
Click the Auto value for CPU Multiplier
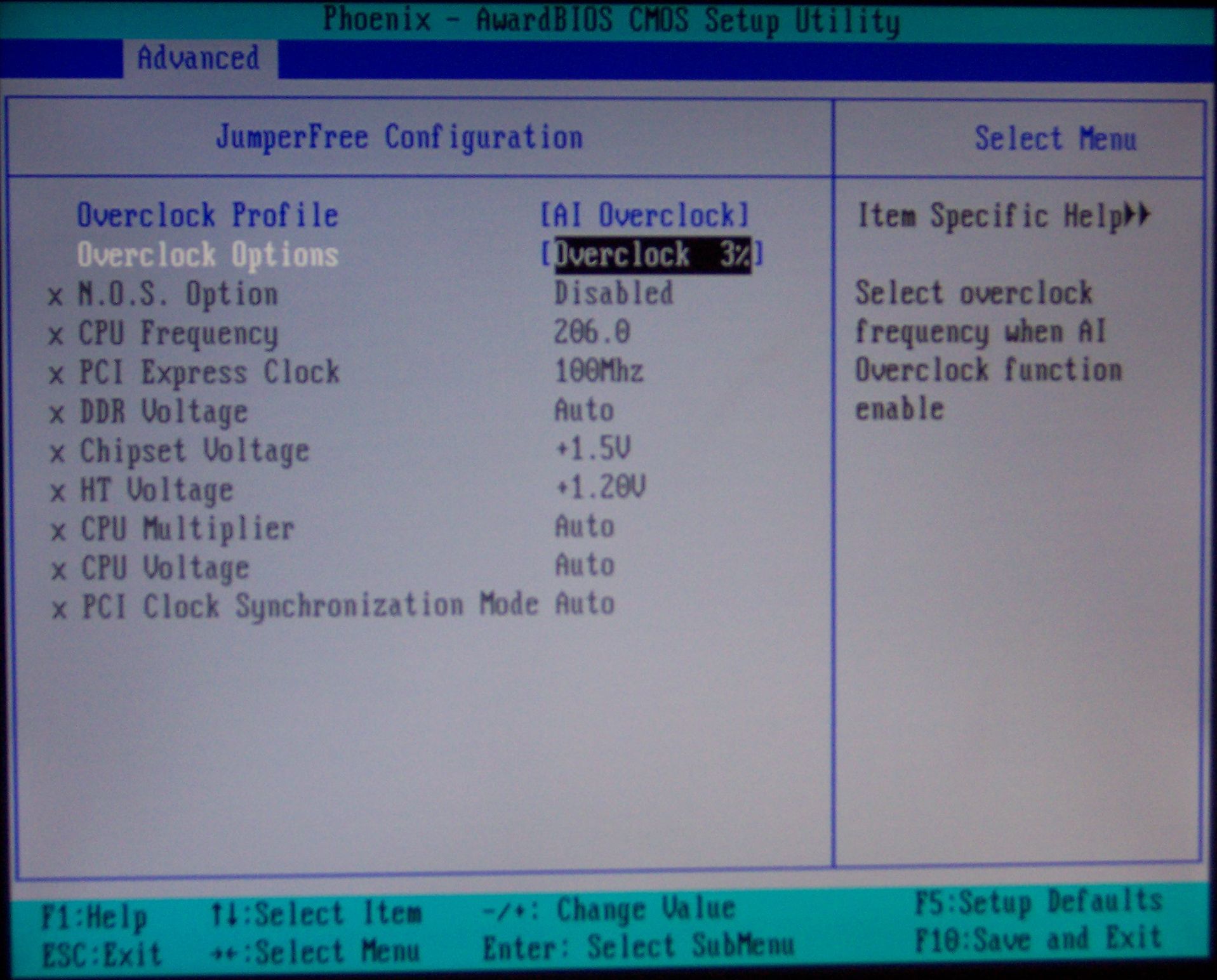pos(585,527)
